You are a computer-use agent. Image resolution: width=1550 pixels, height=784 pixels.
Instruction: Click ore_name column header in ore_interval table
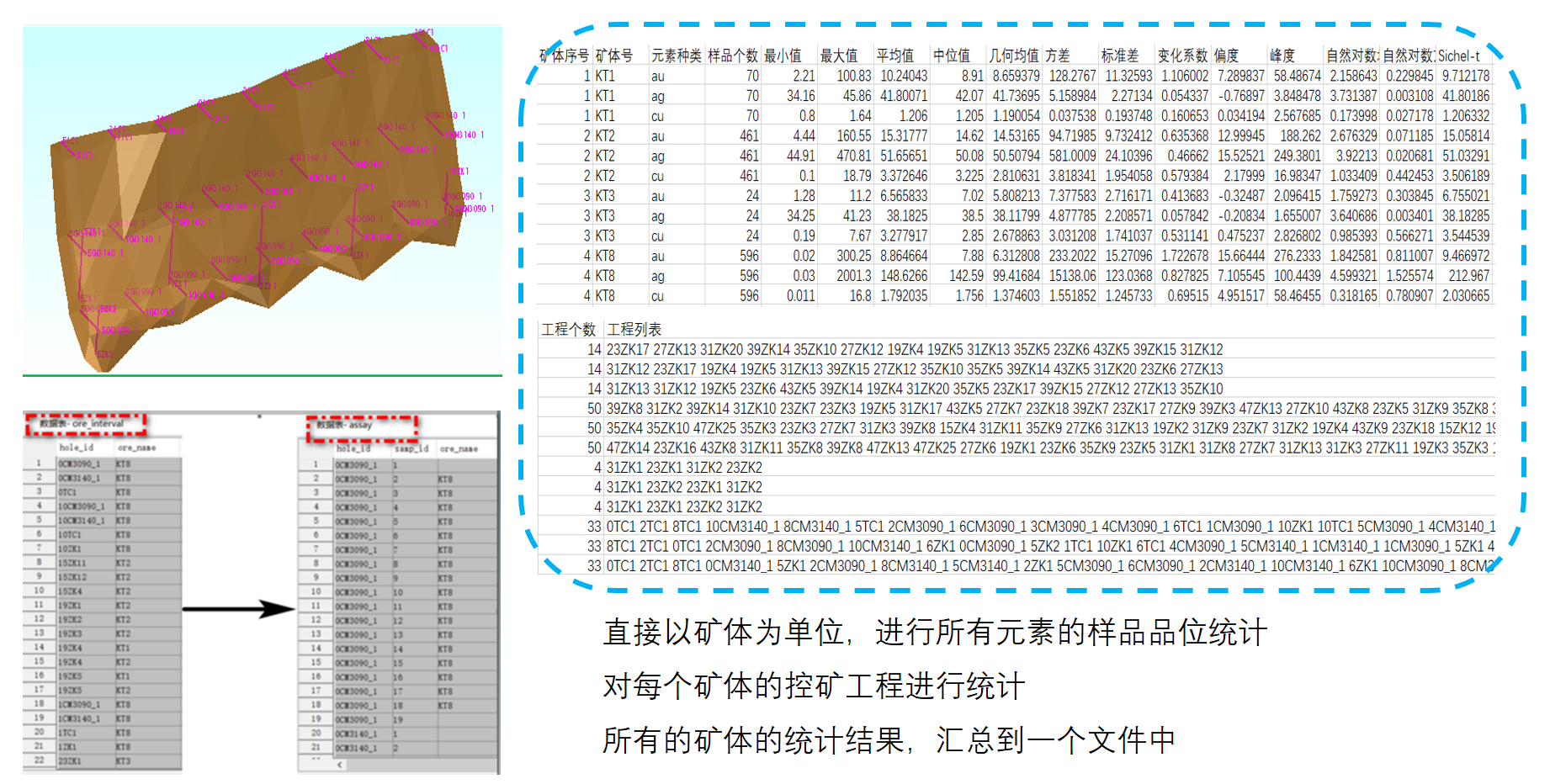click(x=136, y=448)
